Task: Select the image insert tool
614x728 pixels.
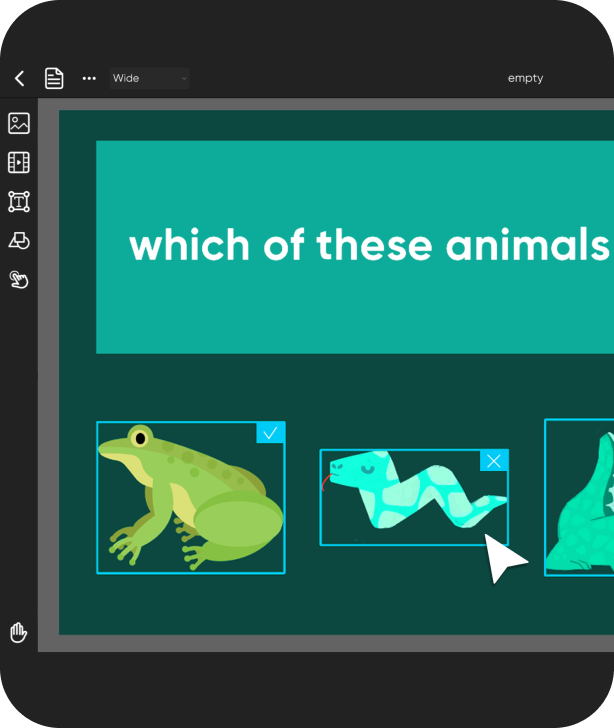Action: [19, 123]
